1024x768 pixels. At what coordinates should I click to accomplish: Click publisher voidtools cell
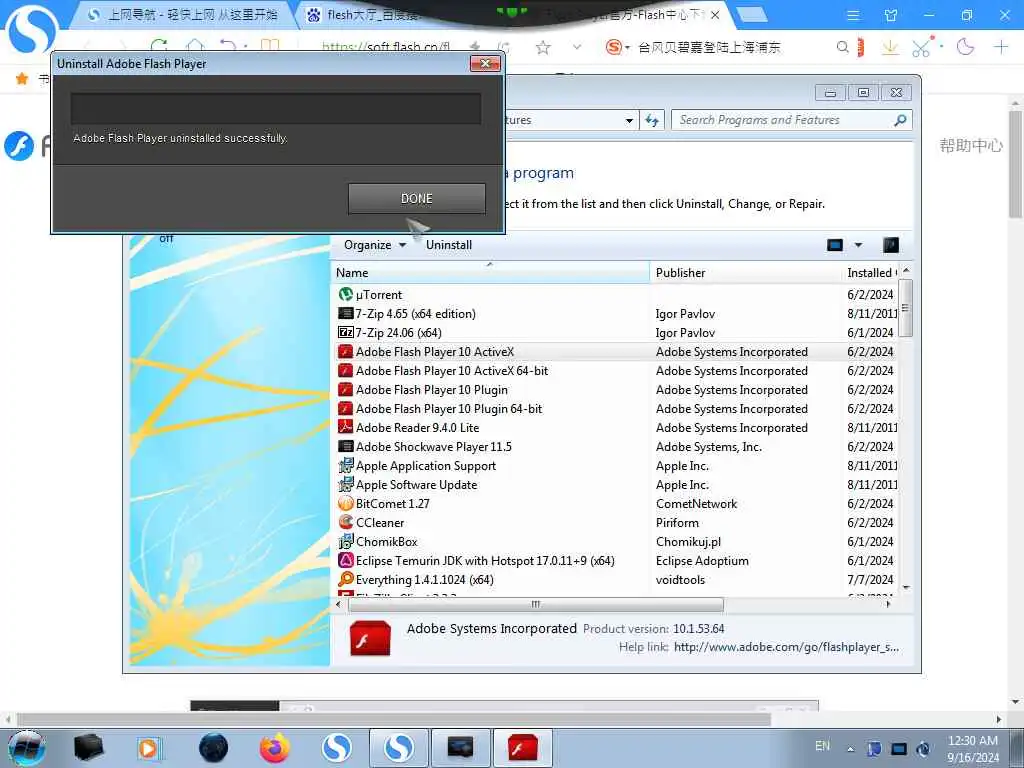680,579
